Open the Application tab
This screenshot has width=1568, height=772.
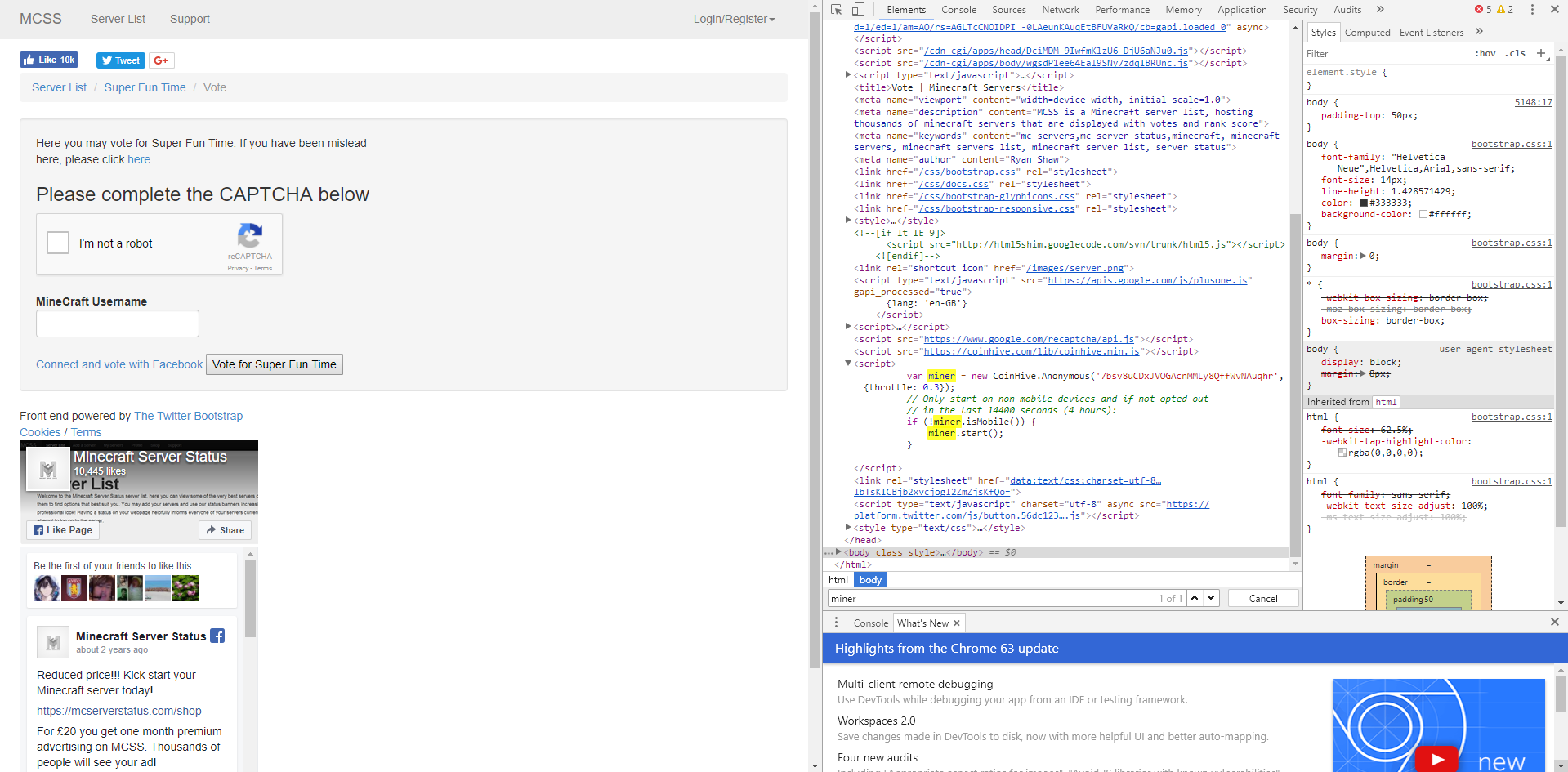[x=1242, y=10]
